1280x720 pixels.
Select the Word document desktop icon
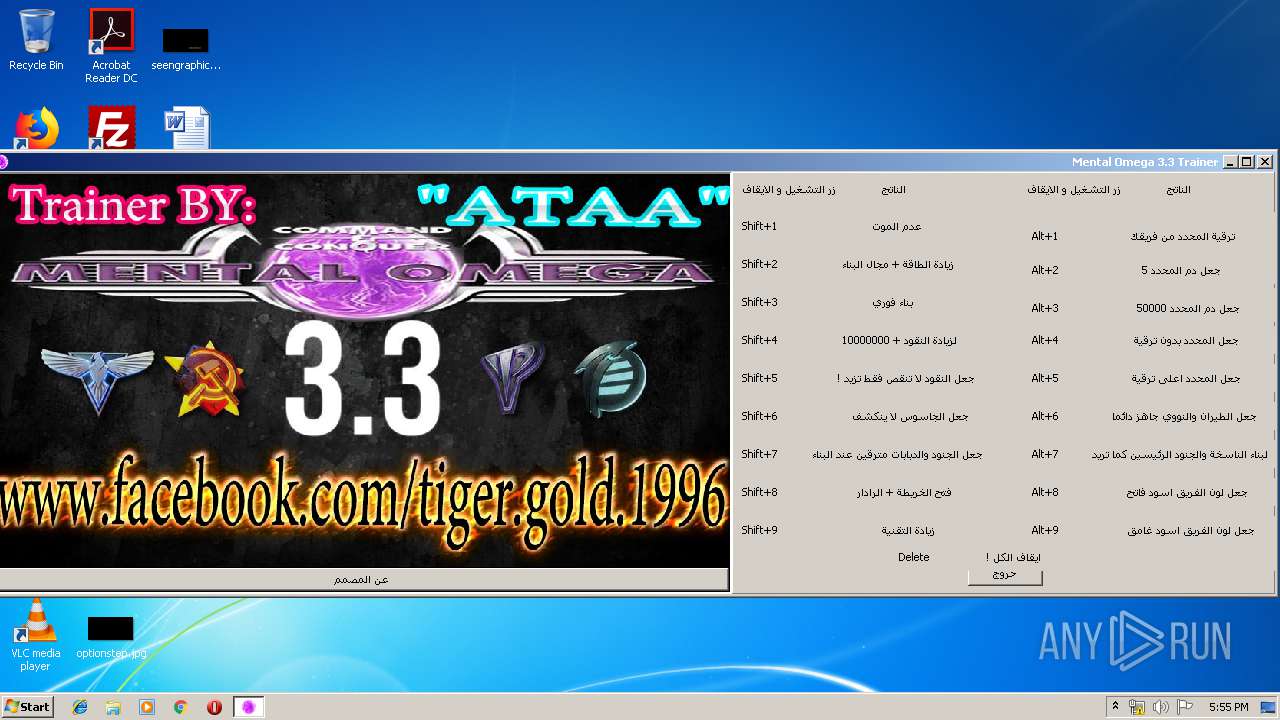click(186, 128)
